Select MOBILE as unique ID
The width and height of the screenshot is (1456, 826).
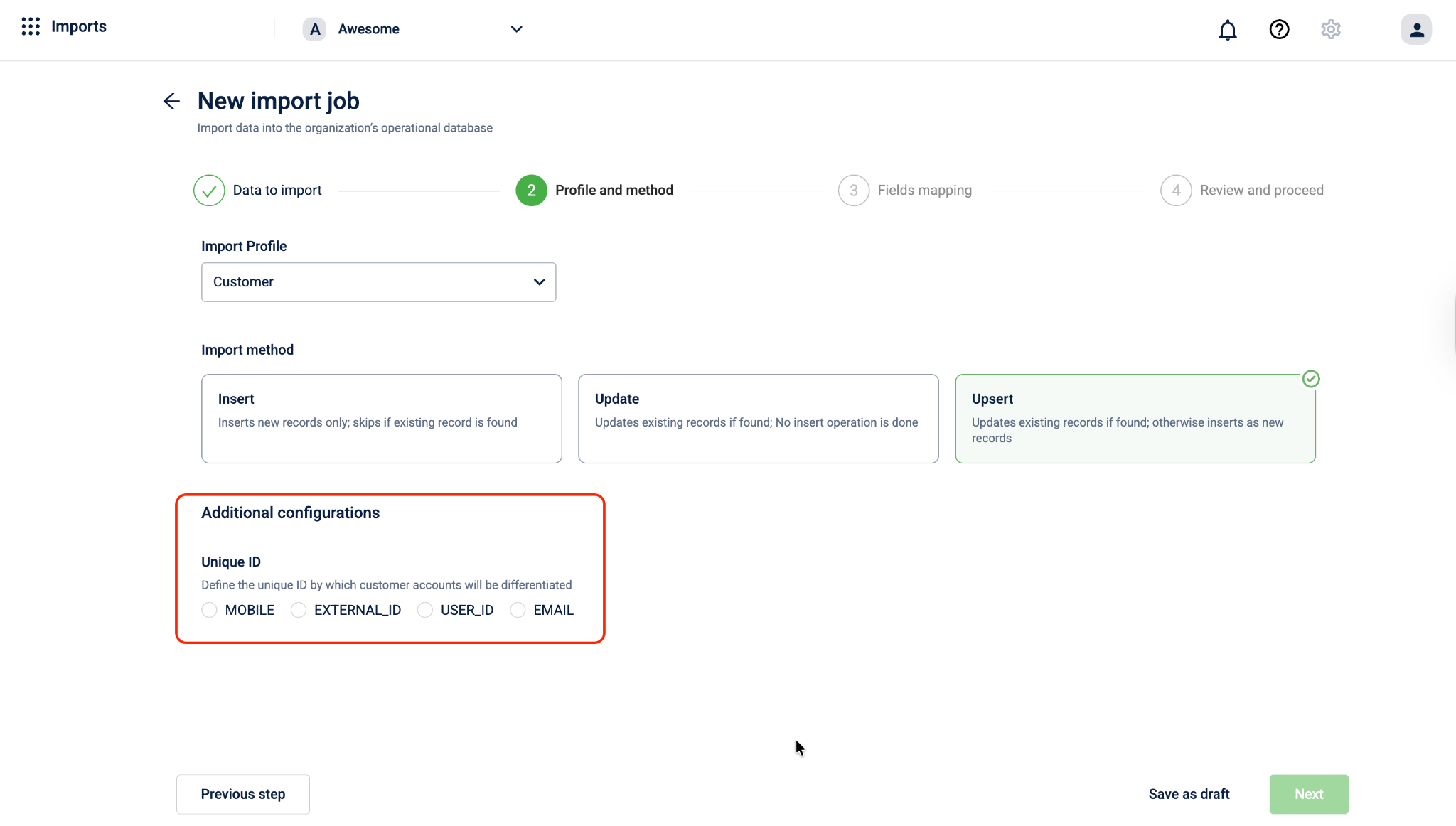coord(209,610)
